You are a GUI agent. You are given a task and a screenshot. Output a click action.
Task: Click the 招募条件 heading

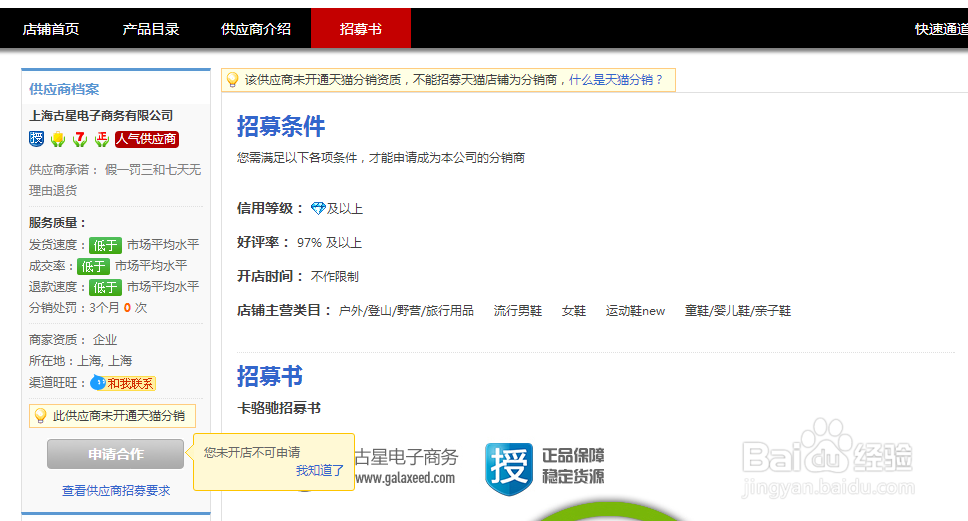tap(281, 126)
